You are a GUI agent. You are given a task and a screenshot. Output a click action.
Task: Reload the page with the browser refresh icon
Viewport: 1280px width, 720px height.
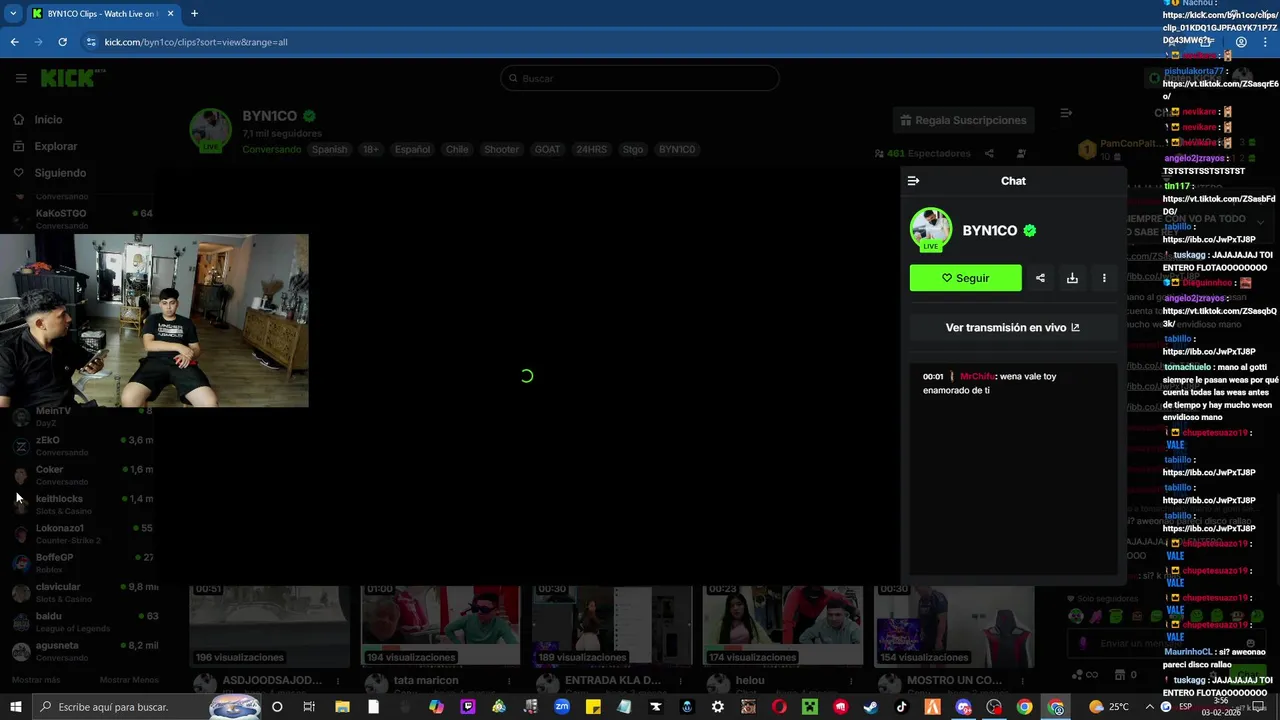coord(62,42)
